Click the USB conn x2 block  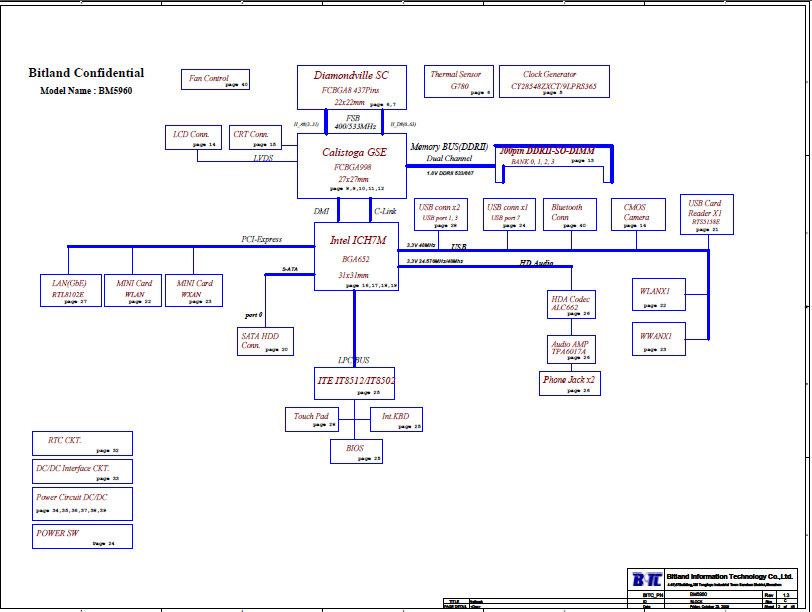[441, 214]
